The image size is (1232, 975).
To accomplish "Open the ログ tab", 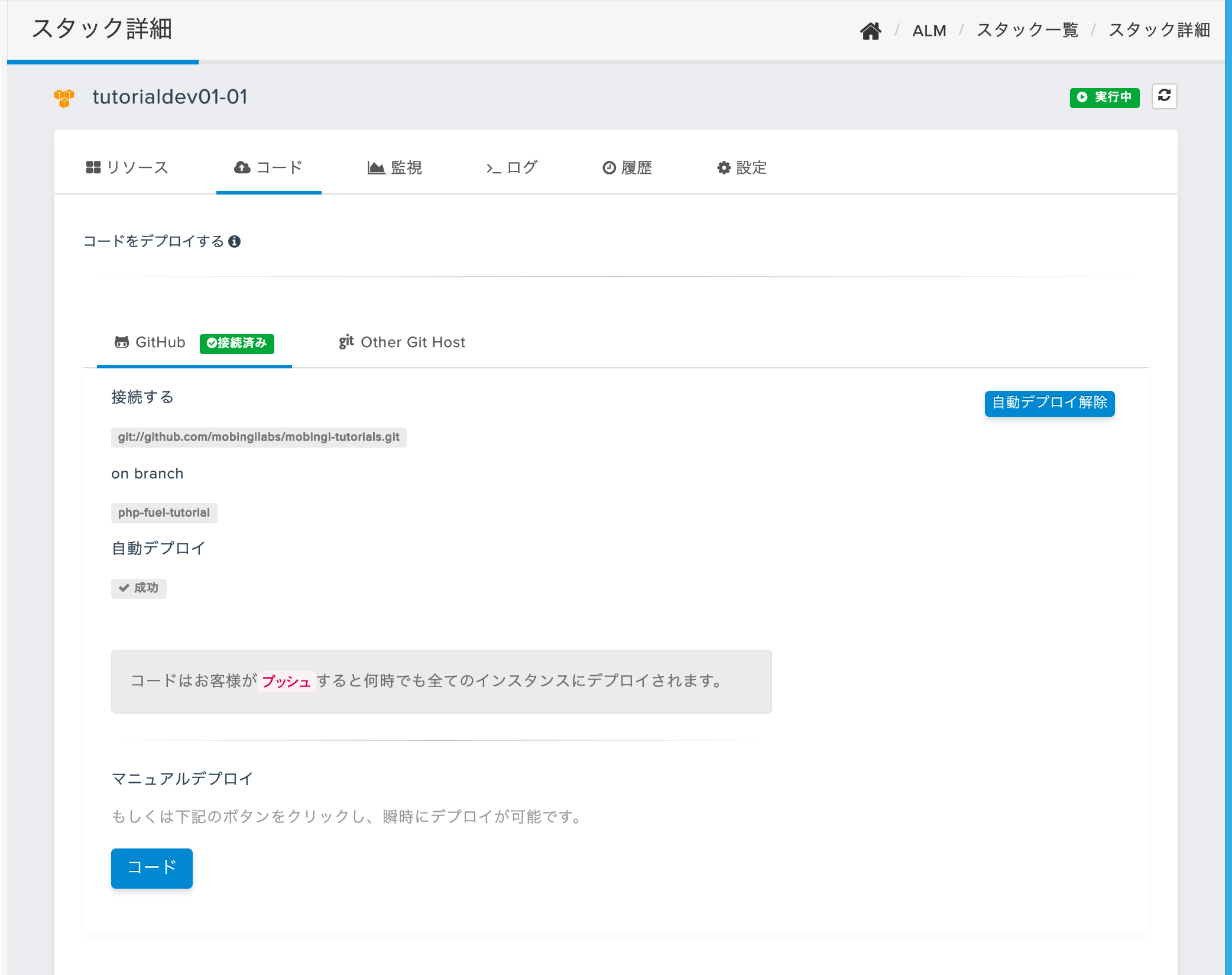I will [512, 168].
